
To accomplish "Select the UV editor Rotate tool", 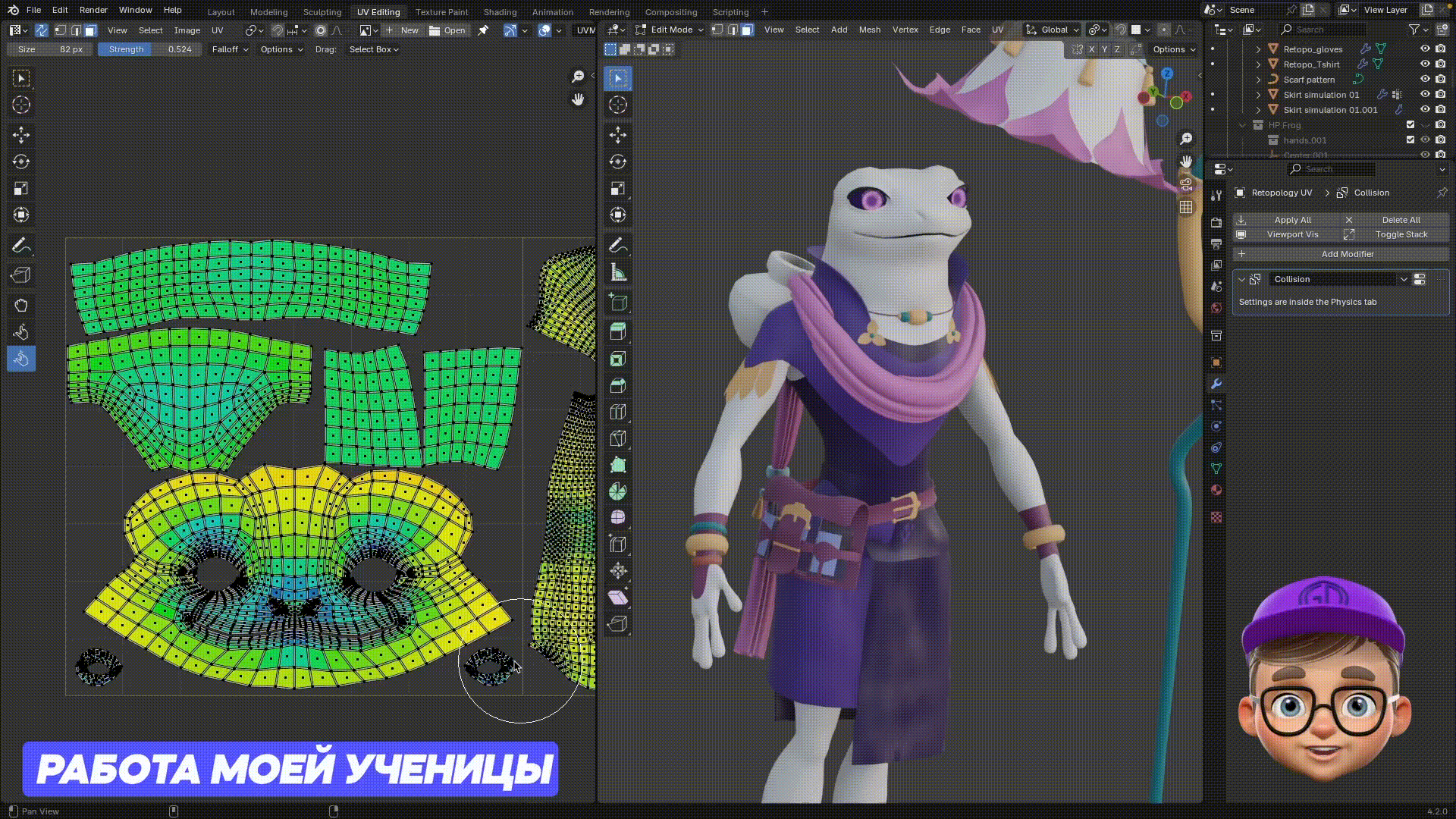I will [x=21, y=162].
